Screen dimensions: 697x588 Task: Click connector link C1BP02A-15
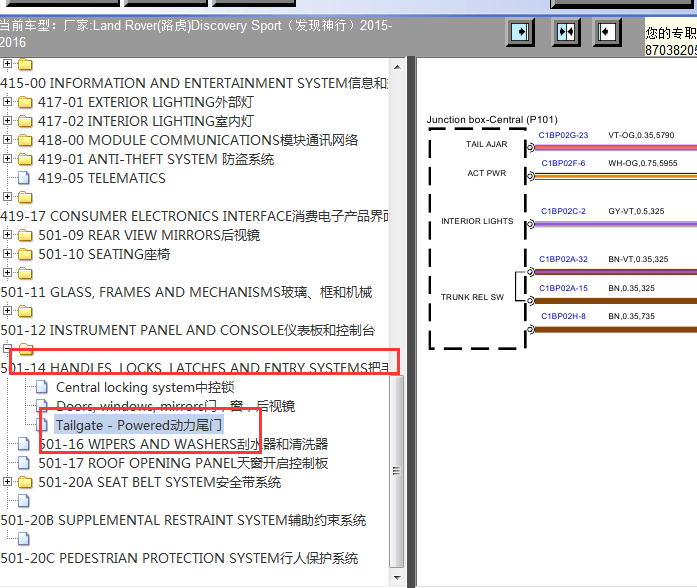563,288
